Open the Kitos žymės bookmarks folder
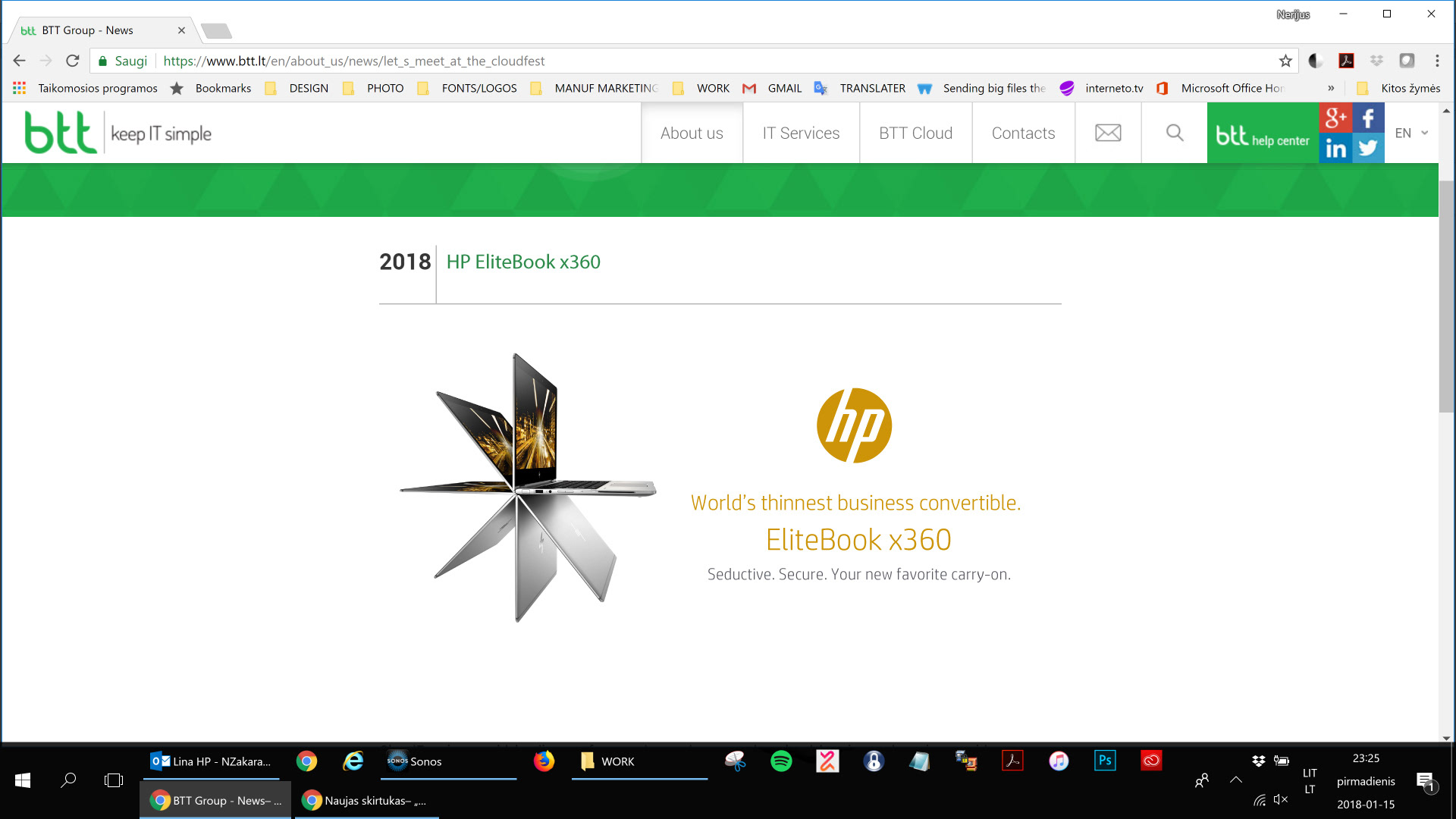 click(1398, 88)
